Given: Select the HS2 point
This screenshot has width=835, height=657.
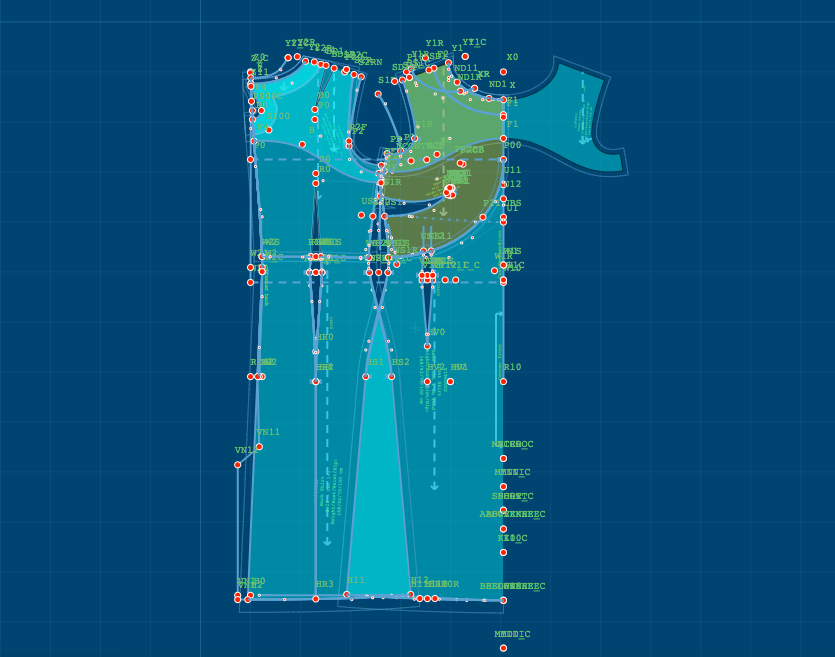Looking at the screenshot, I should pyautogui.click(x=391, y=377).
